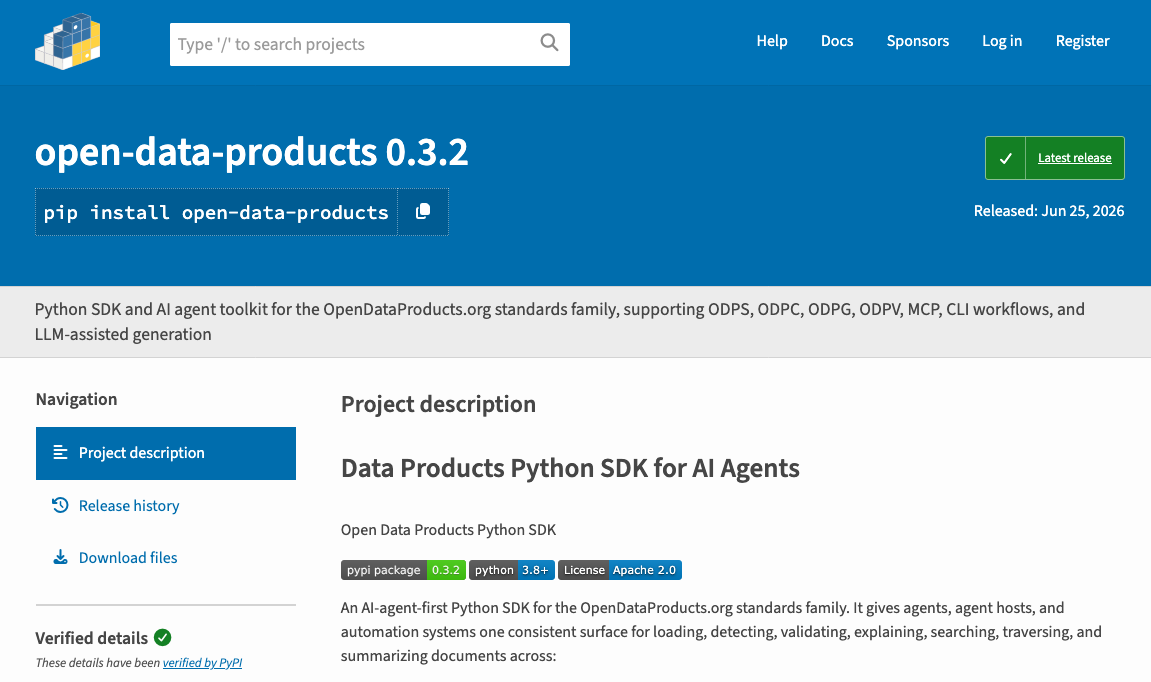This screenshot has width=1151, height=682.
Task: Click the Open Data Products Python SDK text
Action: 448,529
